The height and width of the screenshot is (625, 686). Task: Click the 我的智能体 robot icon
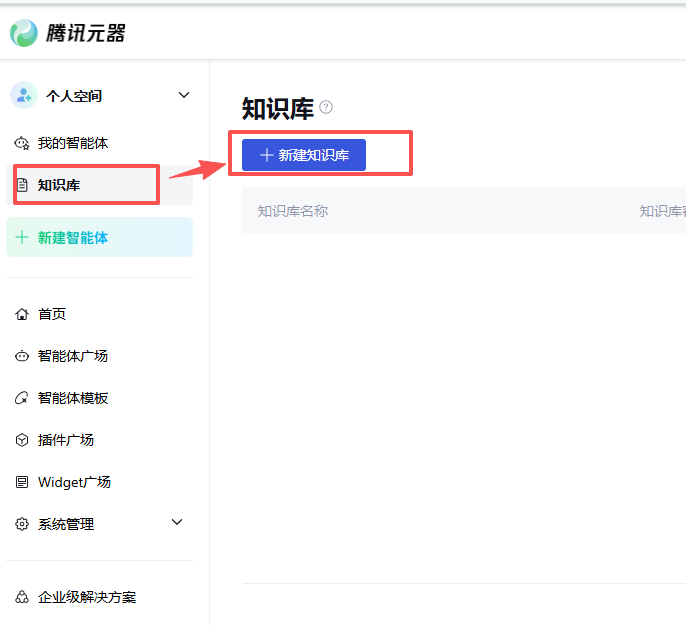[x=21, y=143]
